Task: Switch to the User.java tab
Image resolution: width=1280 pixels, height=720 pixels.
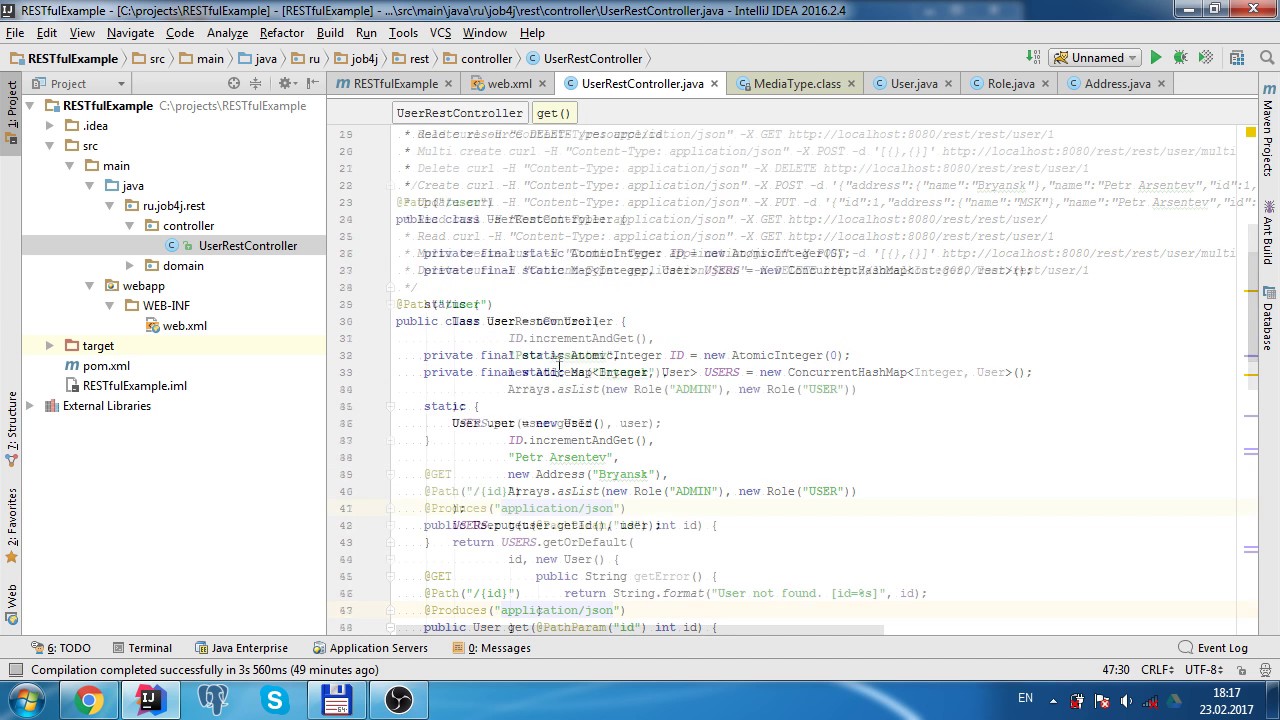Action: point(913,84)
